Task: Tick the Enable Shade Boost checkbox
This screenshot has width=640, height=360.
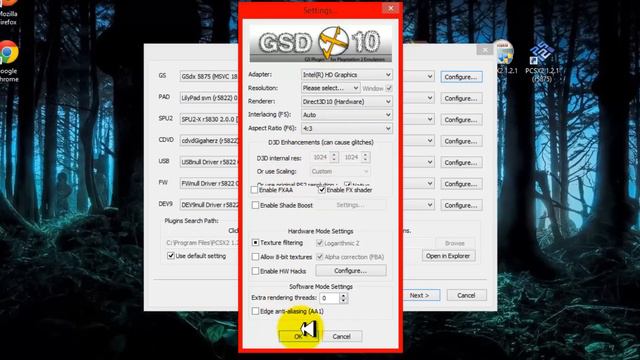Action: 255,205
